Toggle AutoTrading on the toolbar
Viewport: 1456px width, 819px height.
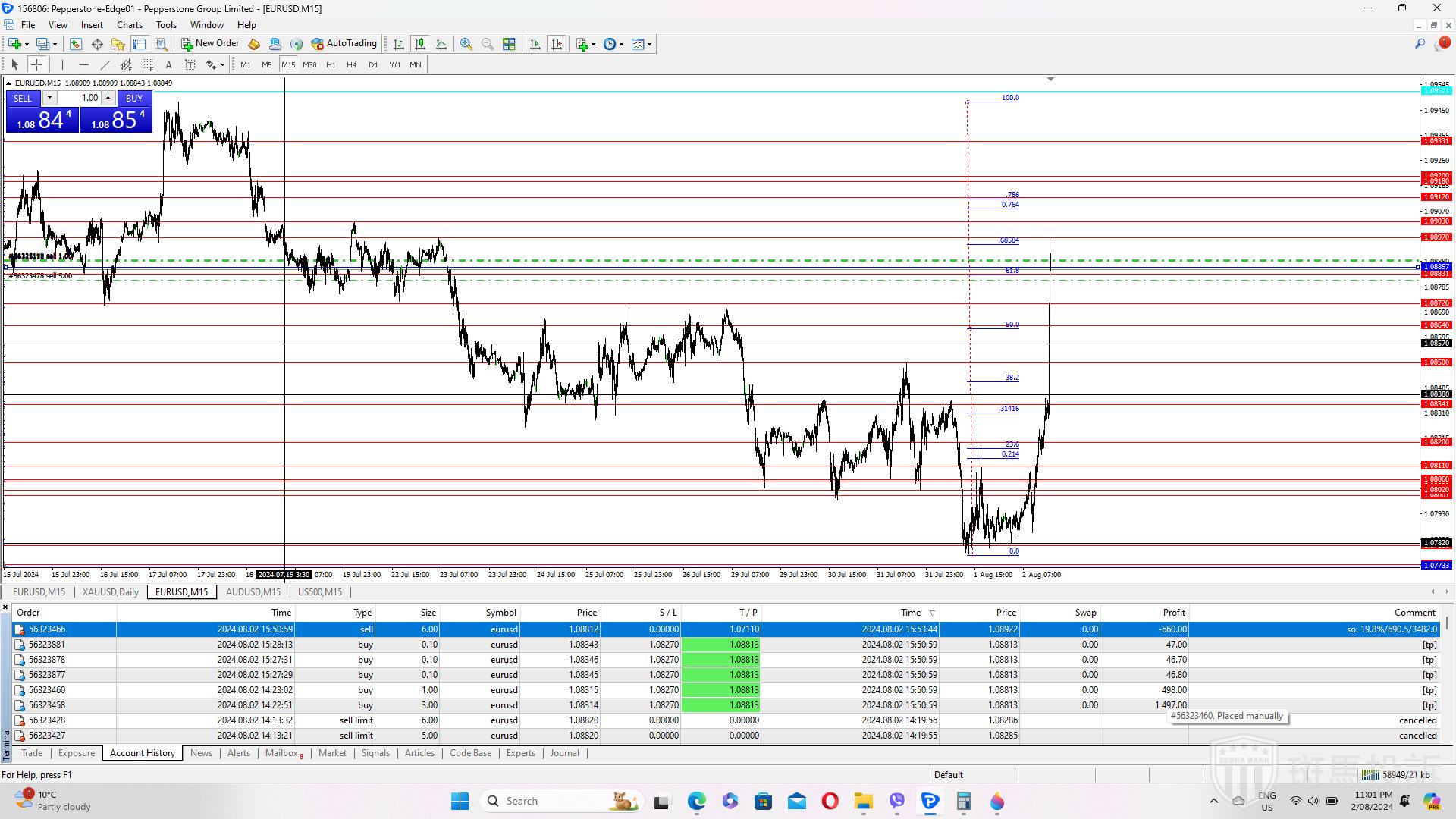[x=344, y=44]
